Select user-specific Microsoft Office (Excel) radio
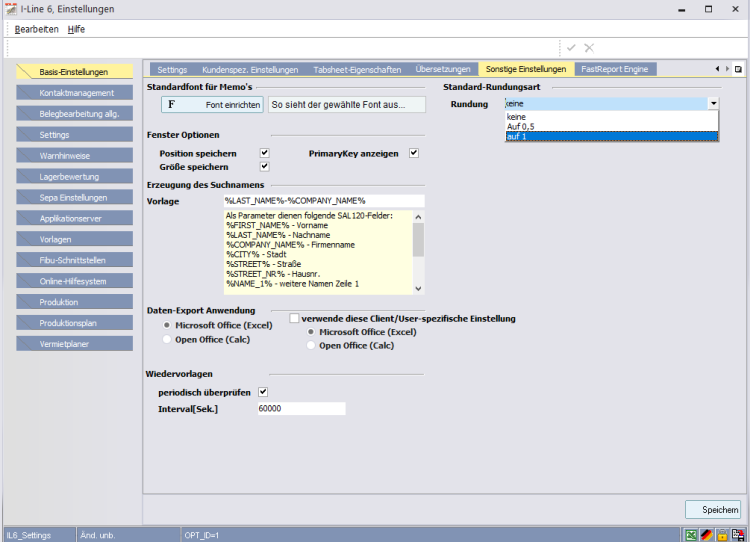The image size is (750, 542). pos(311,332)
